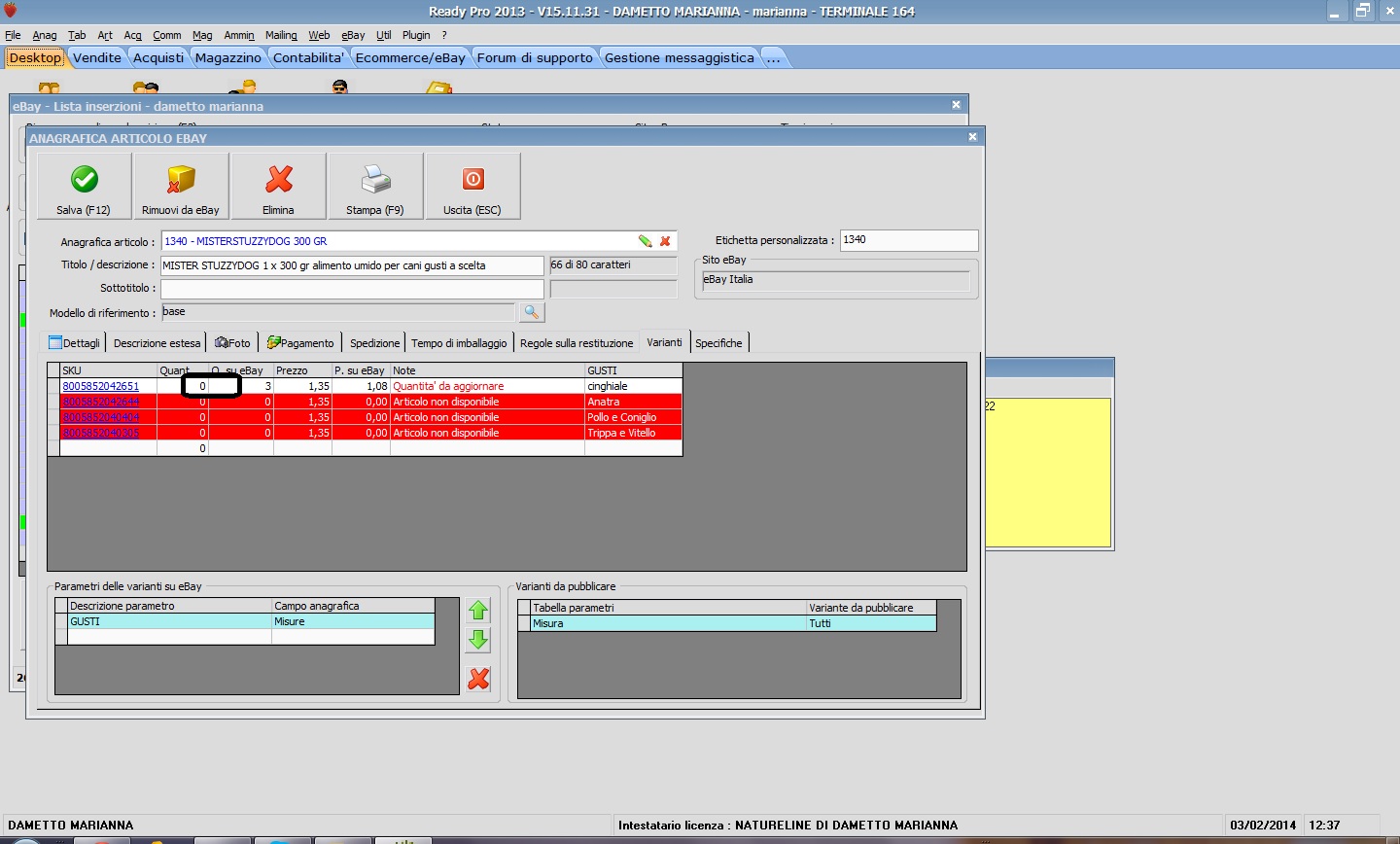Screen dimensions: 1400x844
Task: Open the Anag menu
Action: (45, 35)
